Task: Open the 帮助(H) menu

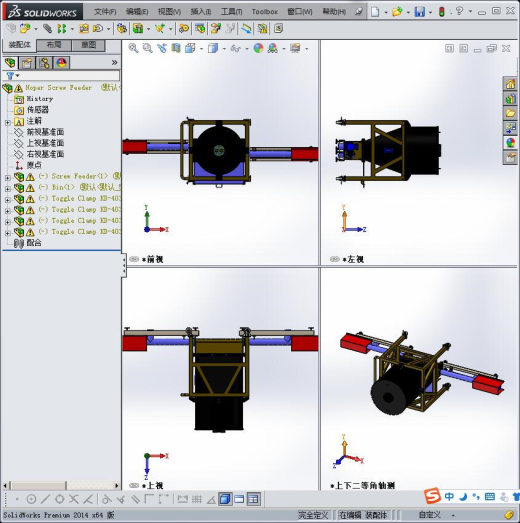Action: (334, 12)
